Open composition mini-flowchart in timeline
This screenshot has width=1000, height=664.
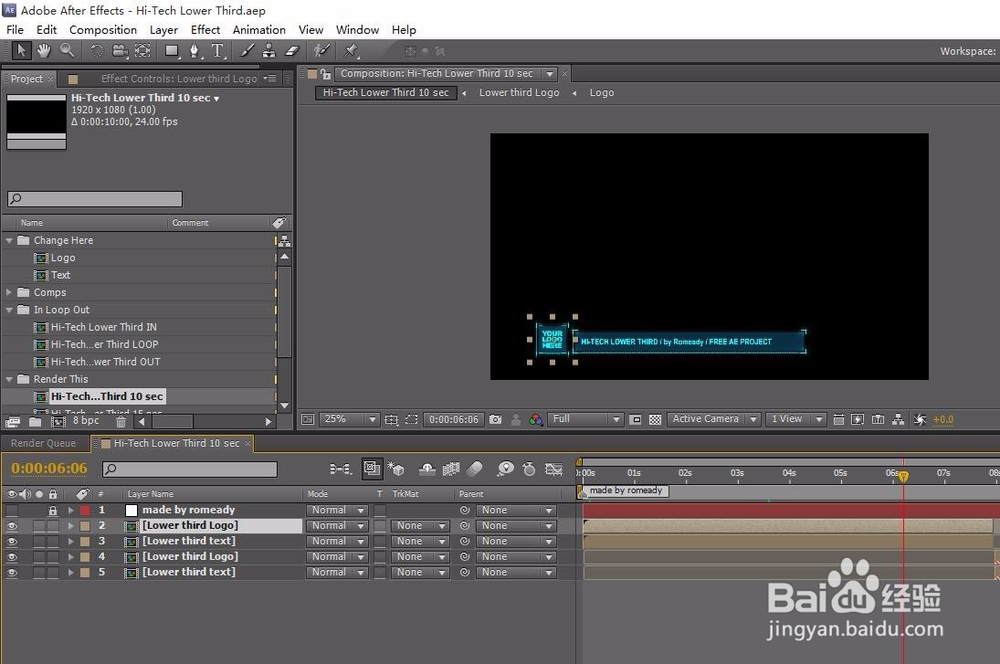341,469
